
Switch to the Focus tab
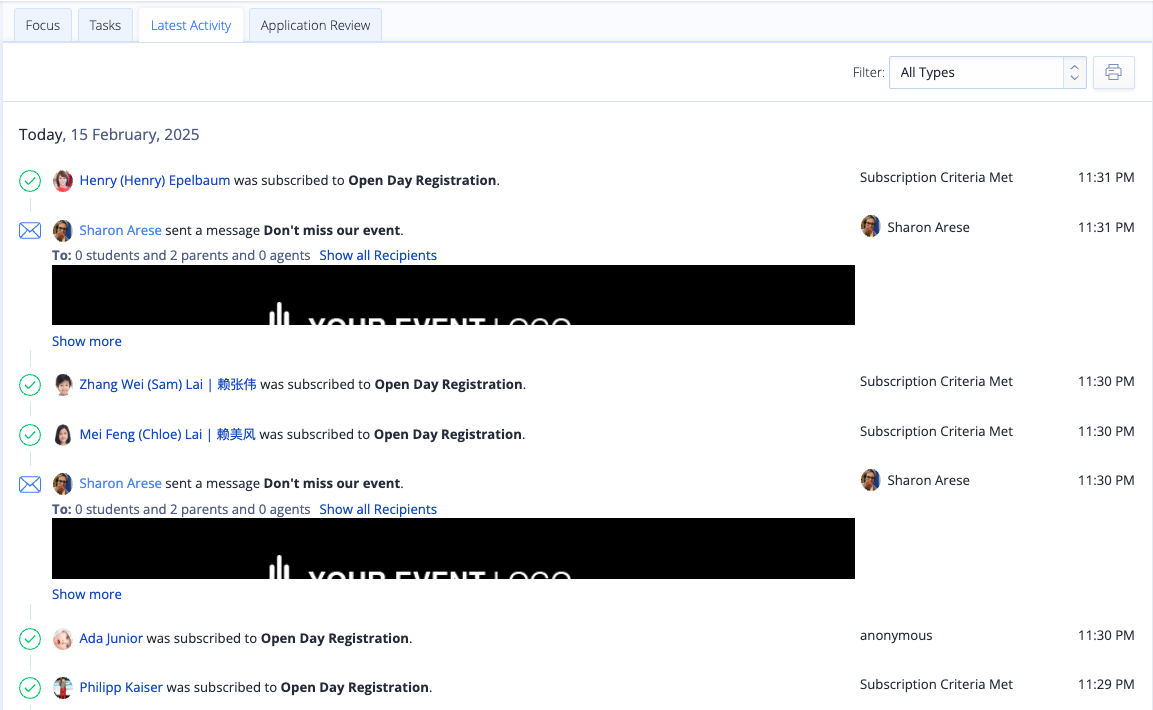click(42, 24)
